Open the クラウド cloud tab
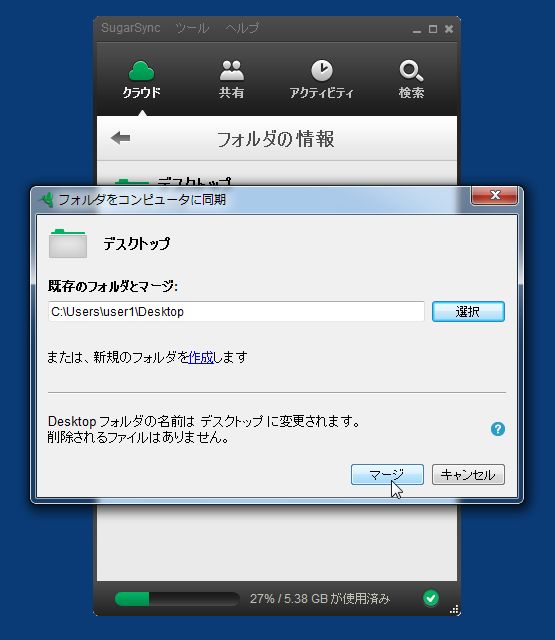 [141, 80]
